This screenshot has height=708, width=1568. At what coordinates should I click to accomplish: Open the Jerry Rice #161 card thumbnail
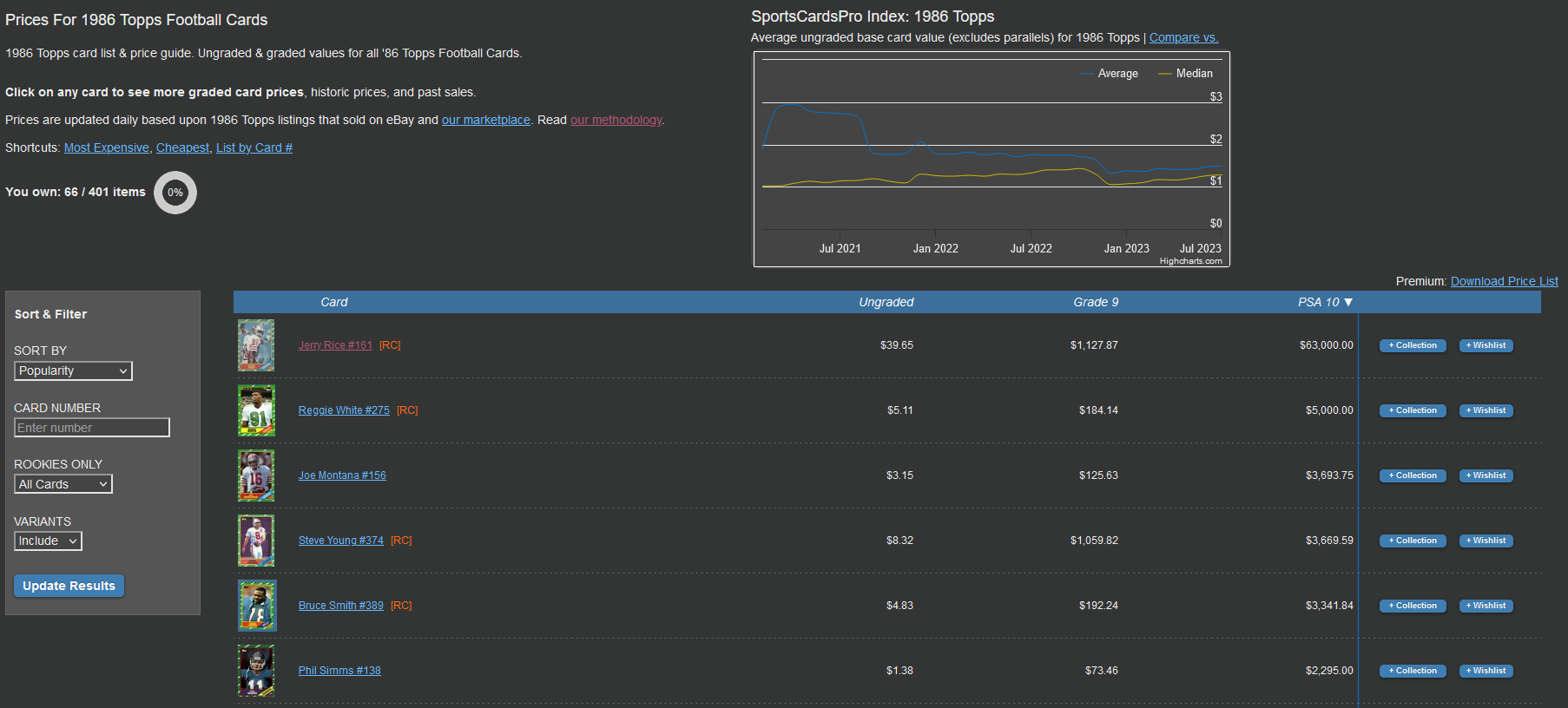coord(256,345)
